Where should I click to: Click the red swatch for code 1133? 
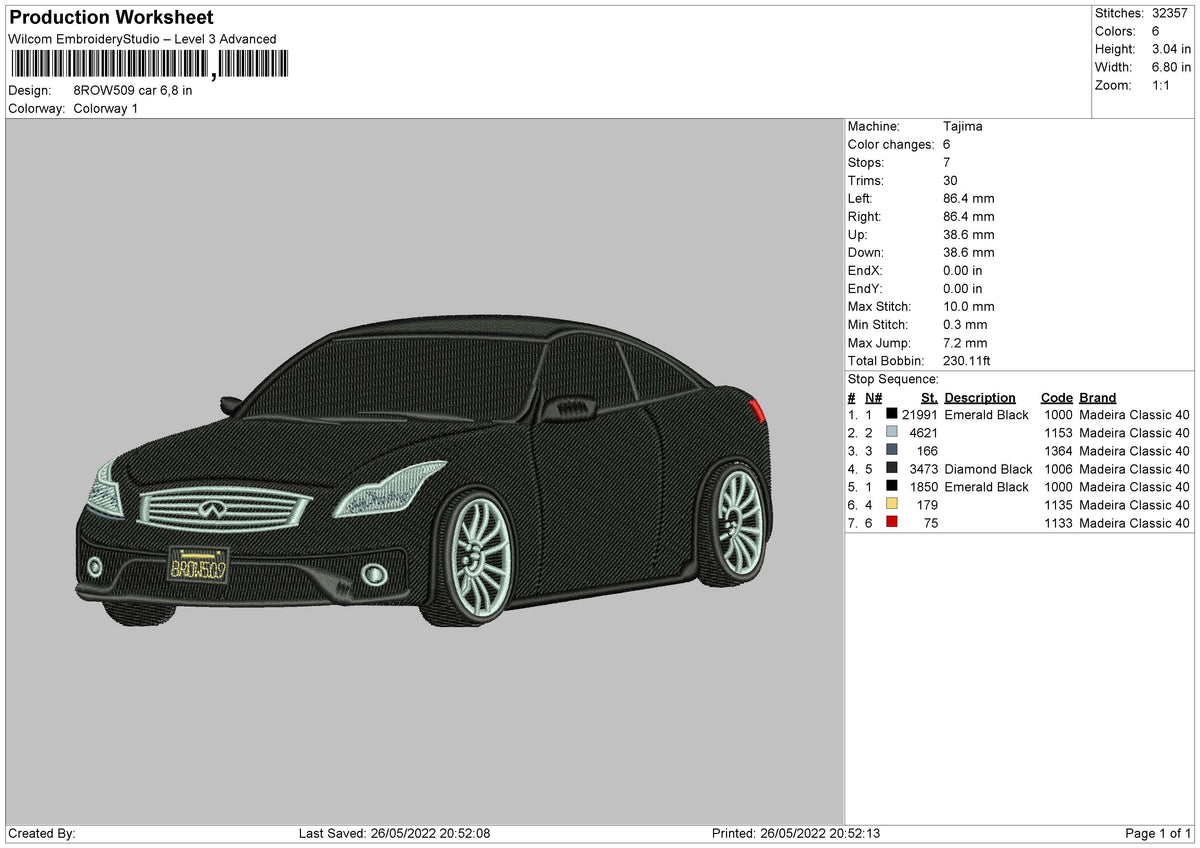[892, 522]
